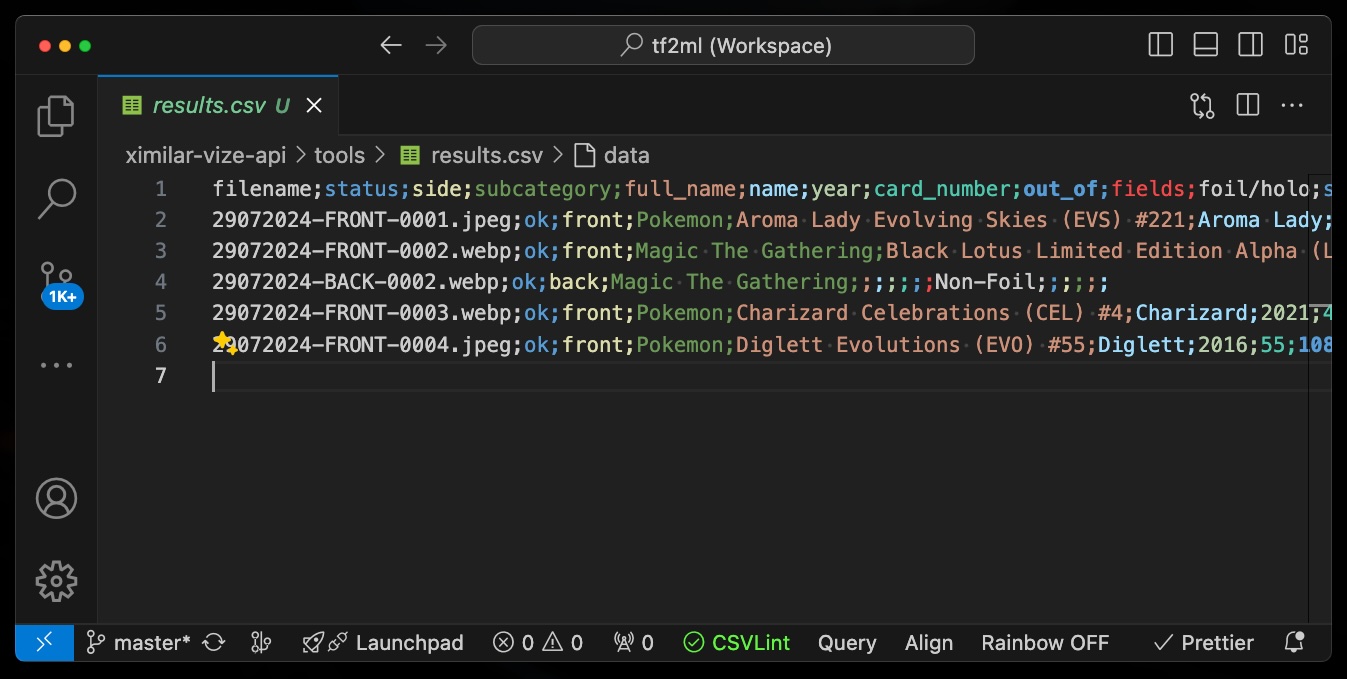Toggle the secondary side bar layout button
This screenshot has width=1347, height=679.
click(x=1250, y=45)
